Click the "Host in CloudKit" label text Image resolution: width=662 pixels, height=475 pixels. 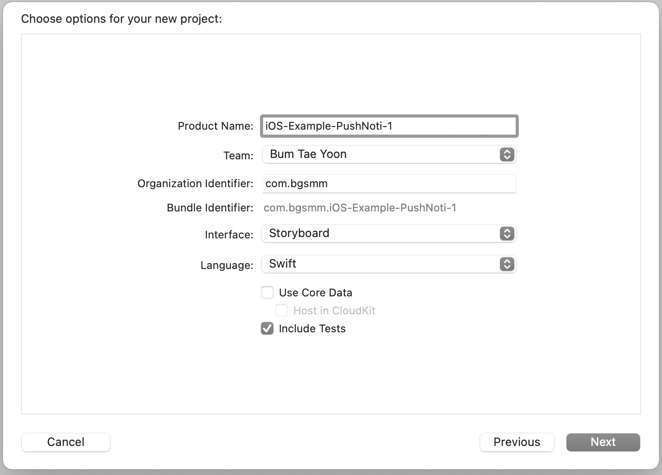click(334, 311)
